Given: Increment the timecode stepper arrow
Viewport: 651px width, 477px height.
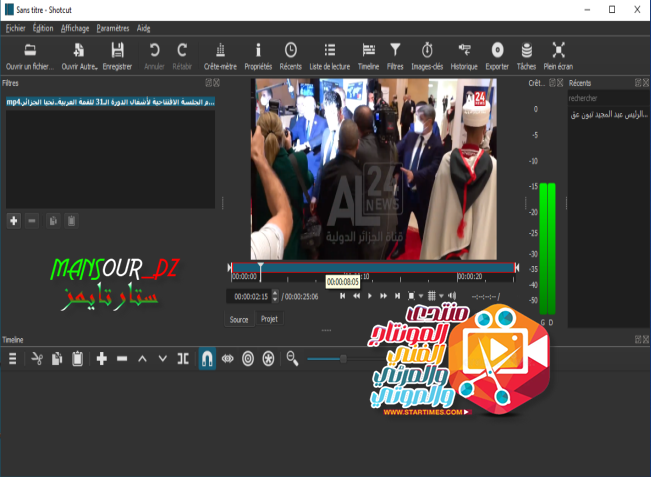Looking at the screenshot, I should click(x=275, y=293).
